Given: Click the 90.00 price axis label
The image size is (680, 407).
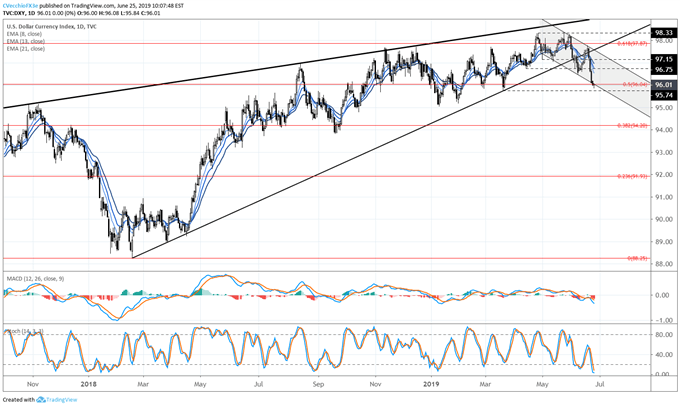Looking at the screenshot, I should [664, 219].
